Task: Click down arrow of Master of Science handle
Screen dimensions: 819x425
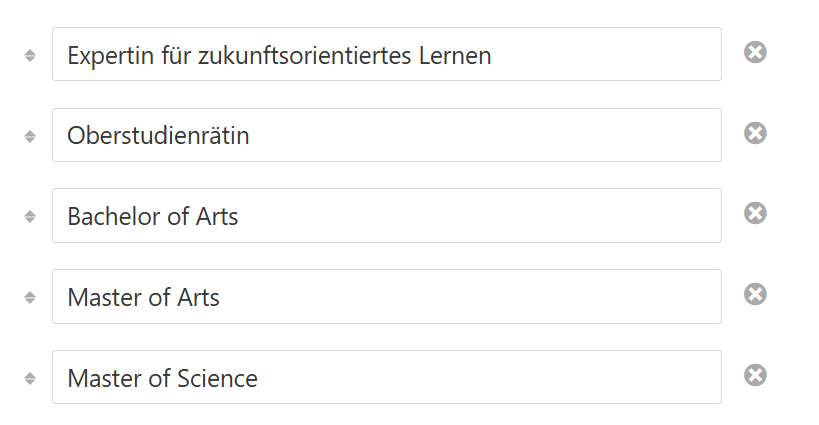Action: (30, 382)
